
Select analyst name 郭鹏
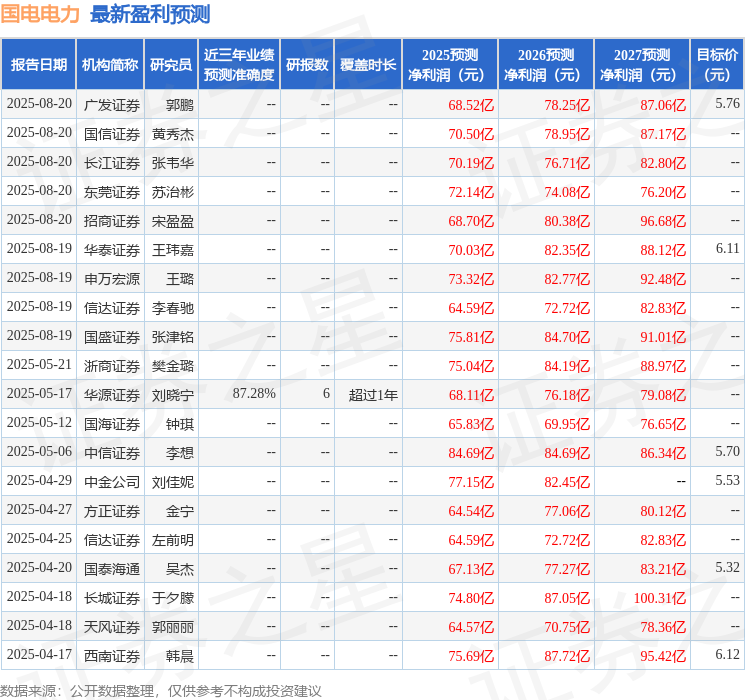pos(180,105)
